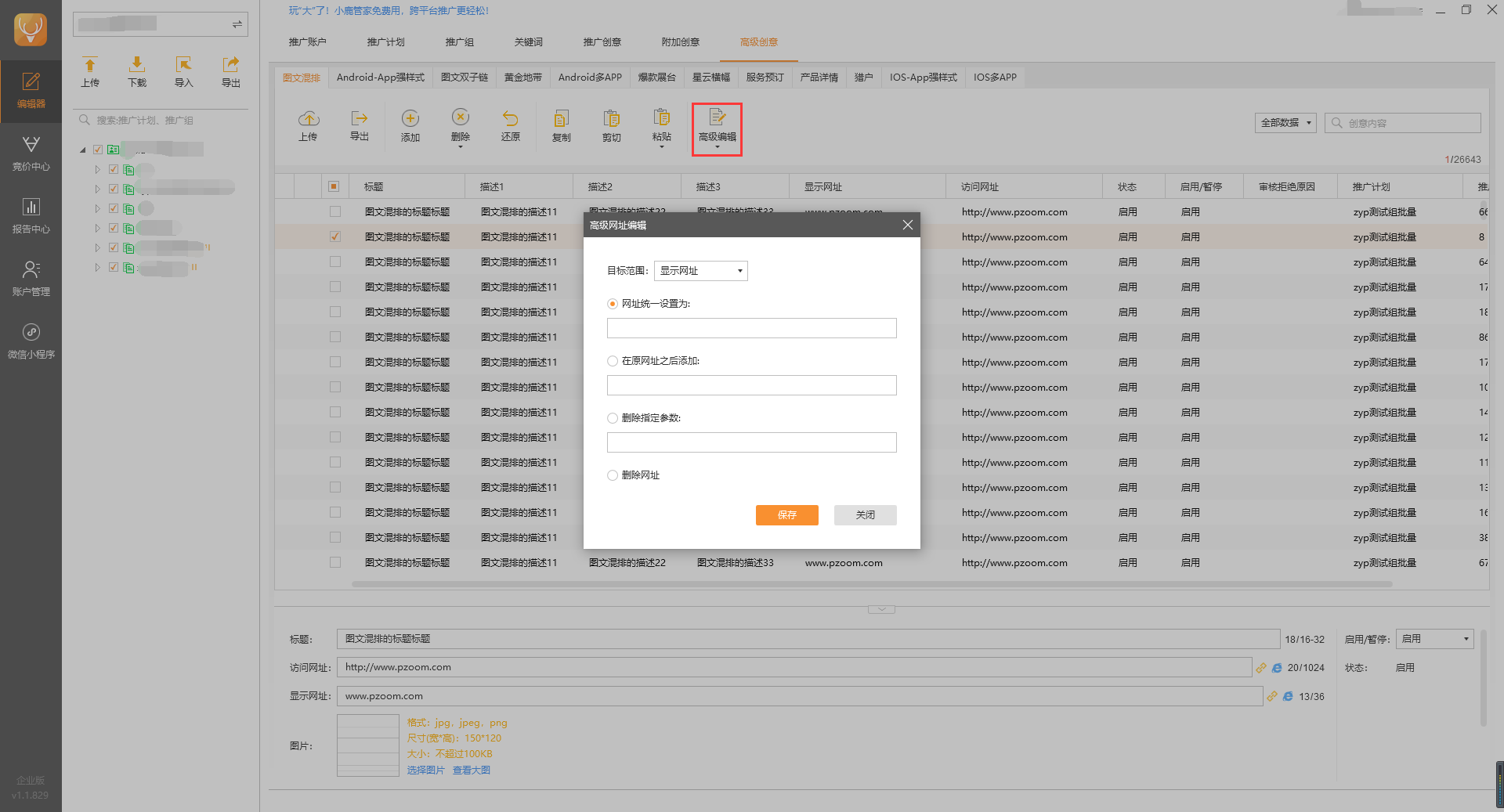Screen dimensions: 1504x812
Task: Check the last table row checkbox
Action: tap(335, 562)
